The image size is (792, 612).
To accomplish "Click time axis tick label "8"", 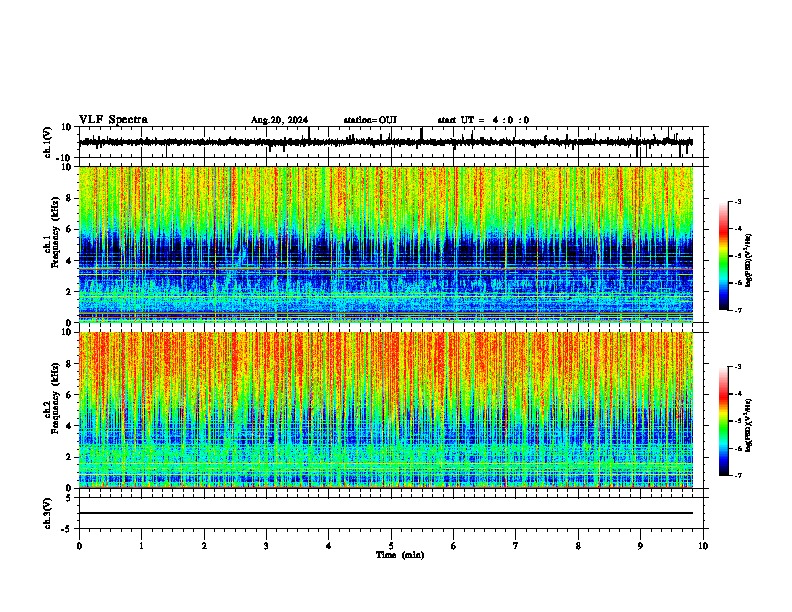I will (x=578, y=546).
